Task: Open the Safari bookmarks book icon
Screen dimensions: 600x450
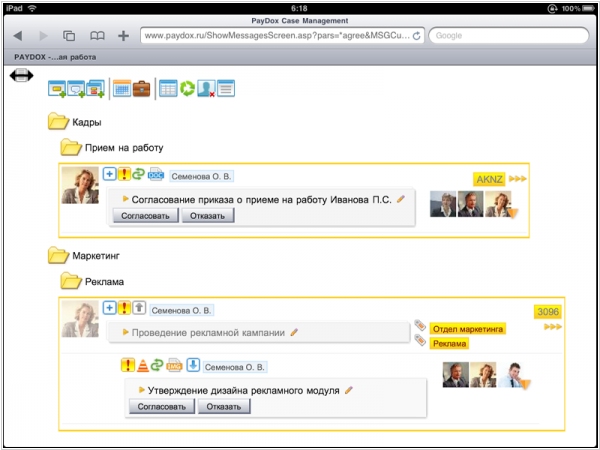Action: click(97, 36)
